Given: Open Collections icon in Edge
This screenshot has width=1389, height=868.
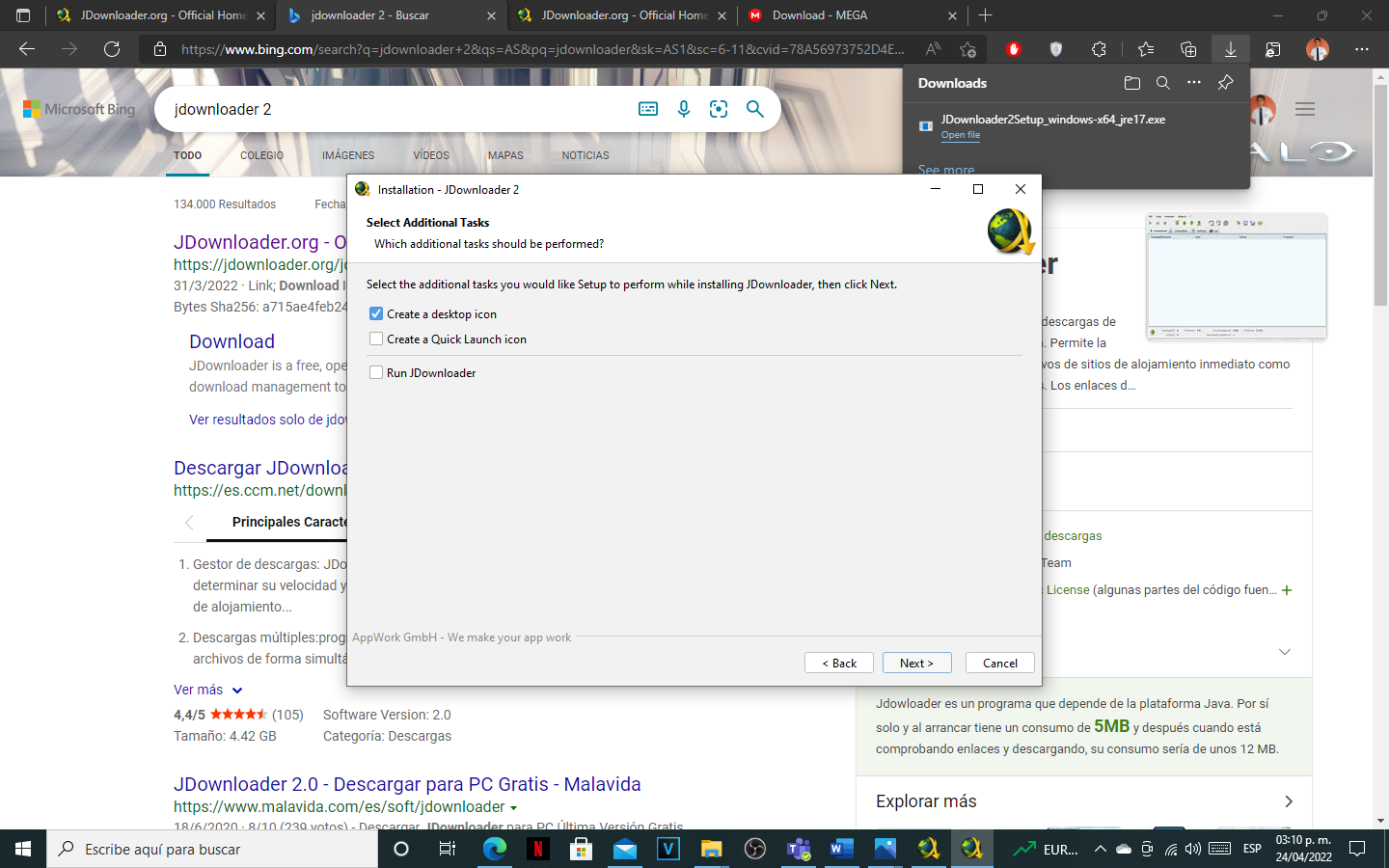Looking at the screenshot, I should click(1188, 49).
